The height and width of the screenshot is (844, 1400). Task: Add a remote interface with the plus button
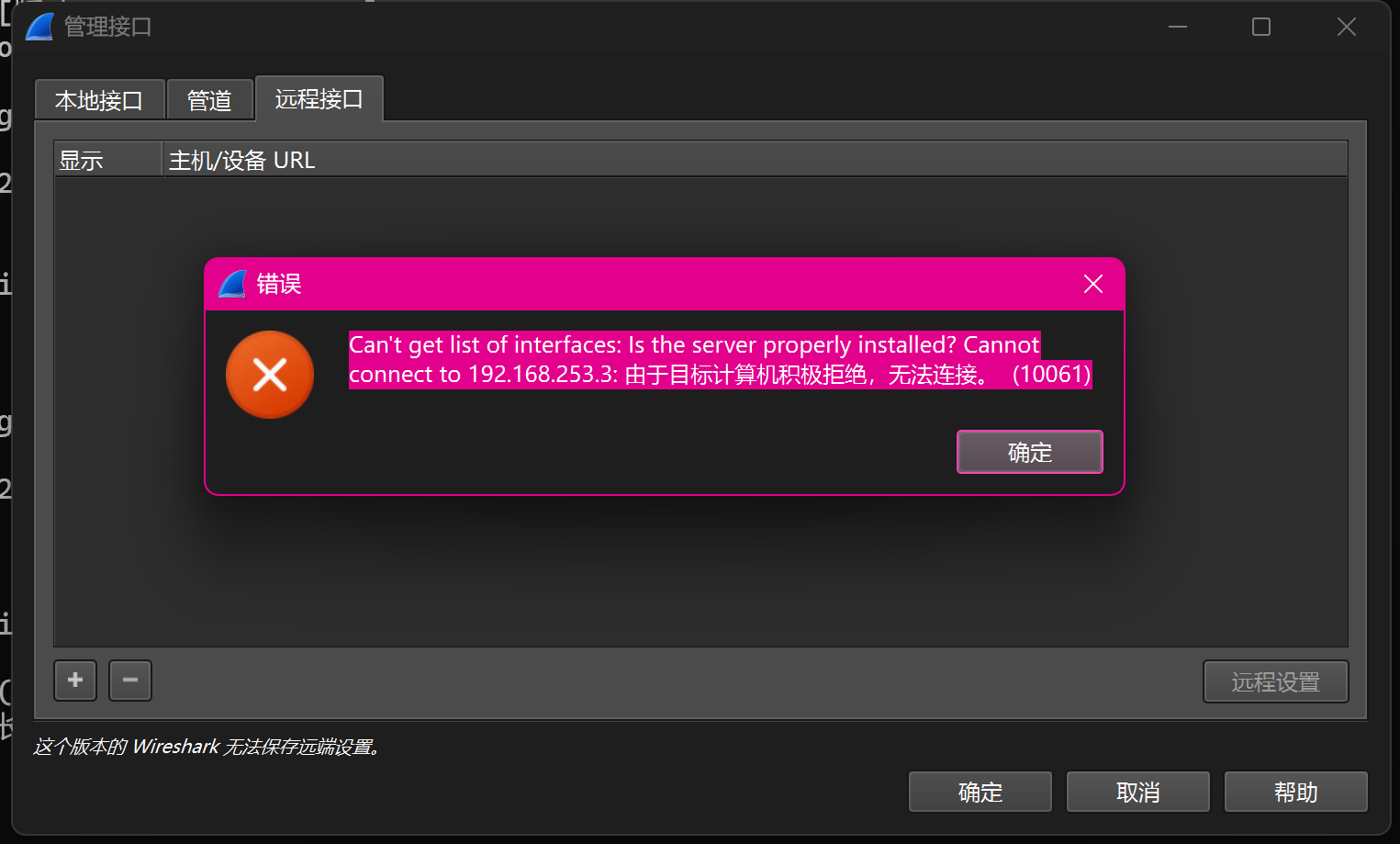(75, 681)
